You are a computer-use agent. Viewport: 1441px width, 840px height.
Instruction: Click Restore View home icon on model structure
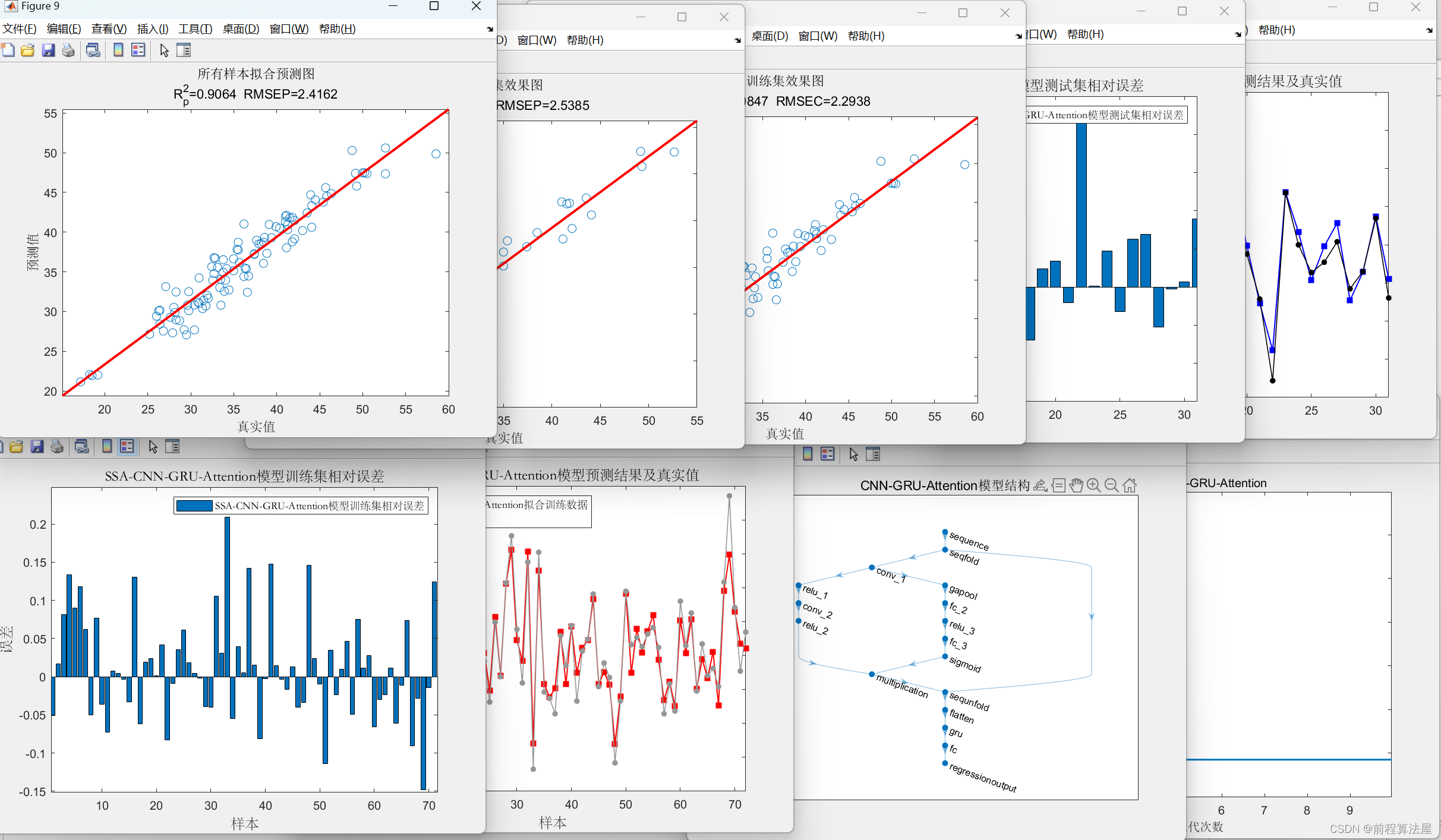pyautogui.click(x=1130, y=485)
